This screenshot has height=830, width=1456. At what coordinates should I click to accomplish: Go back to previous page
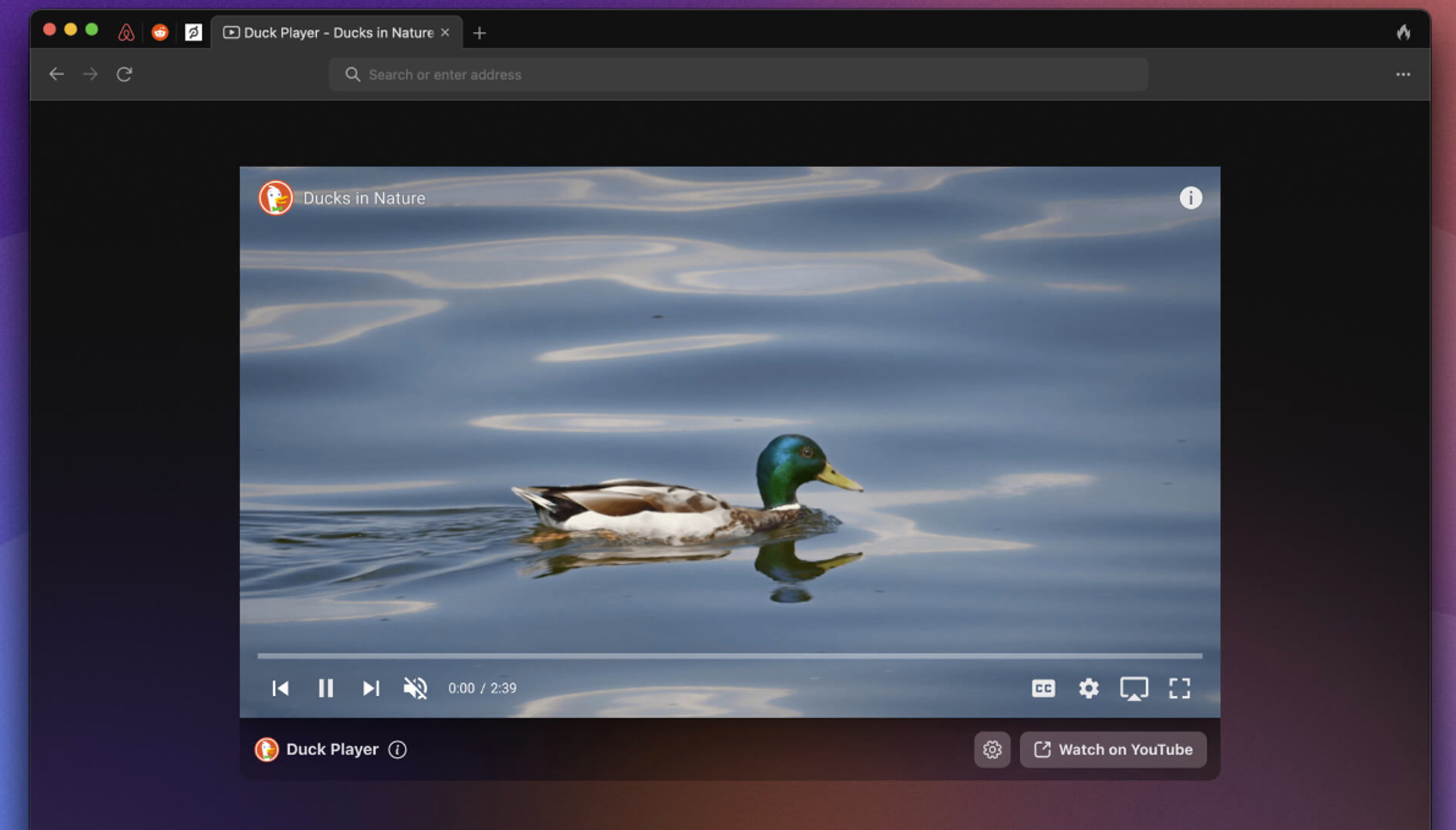[56, 74]
